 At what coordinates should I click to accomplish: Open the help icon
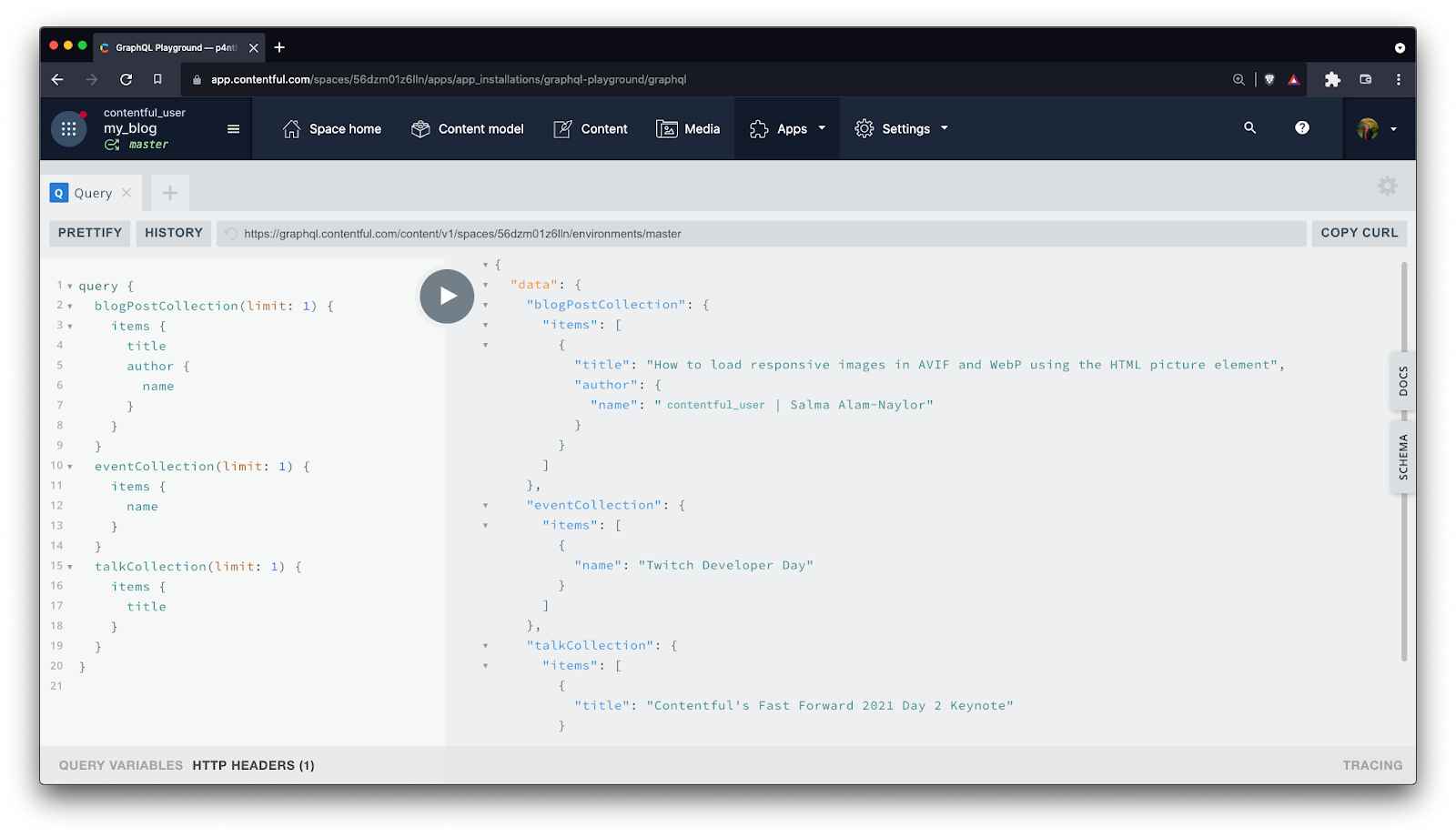point(1302,128)
